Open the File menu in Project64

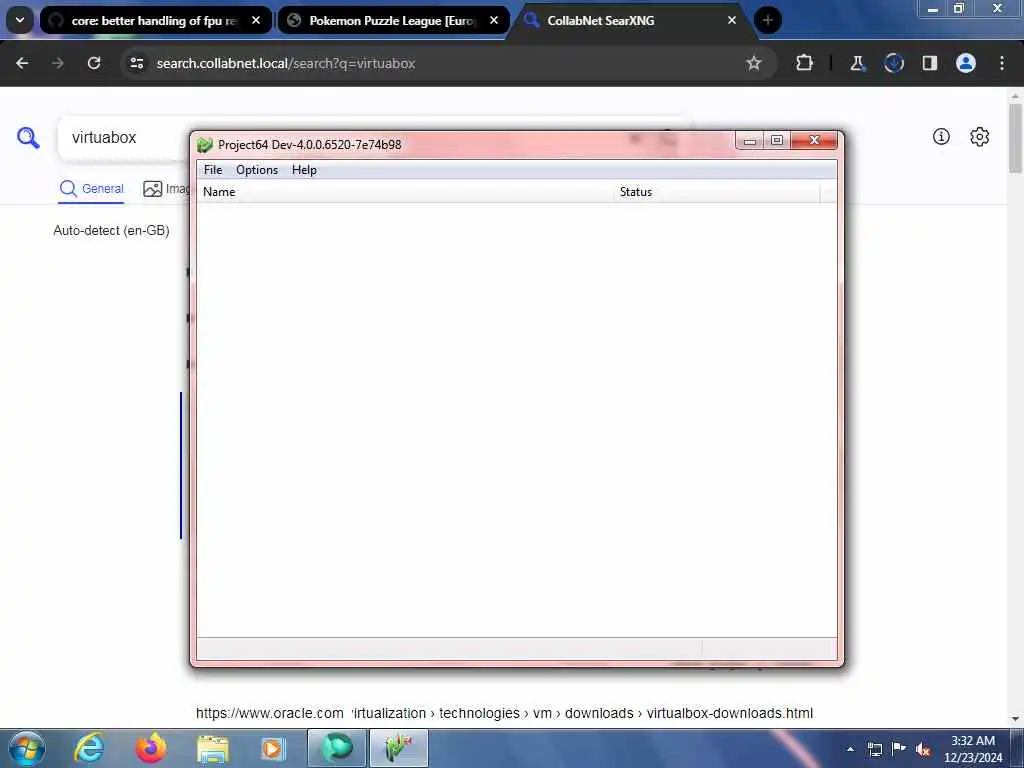pyautogui.click(x=213, y=170)
